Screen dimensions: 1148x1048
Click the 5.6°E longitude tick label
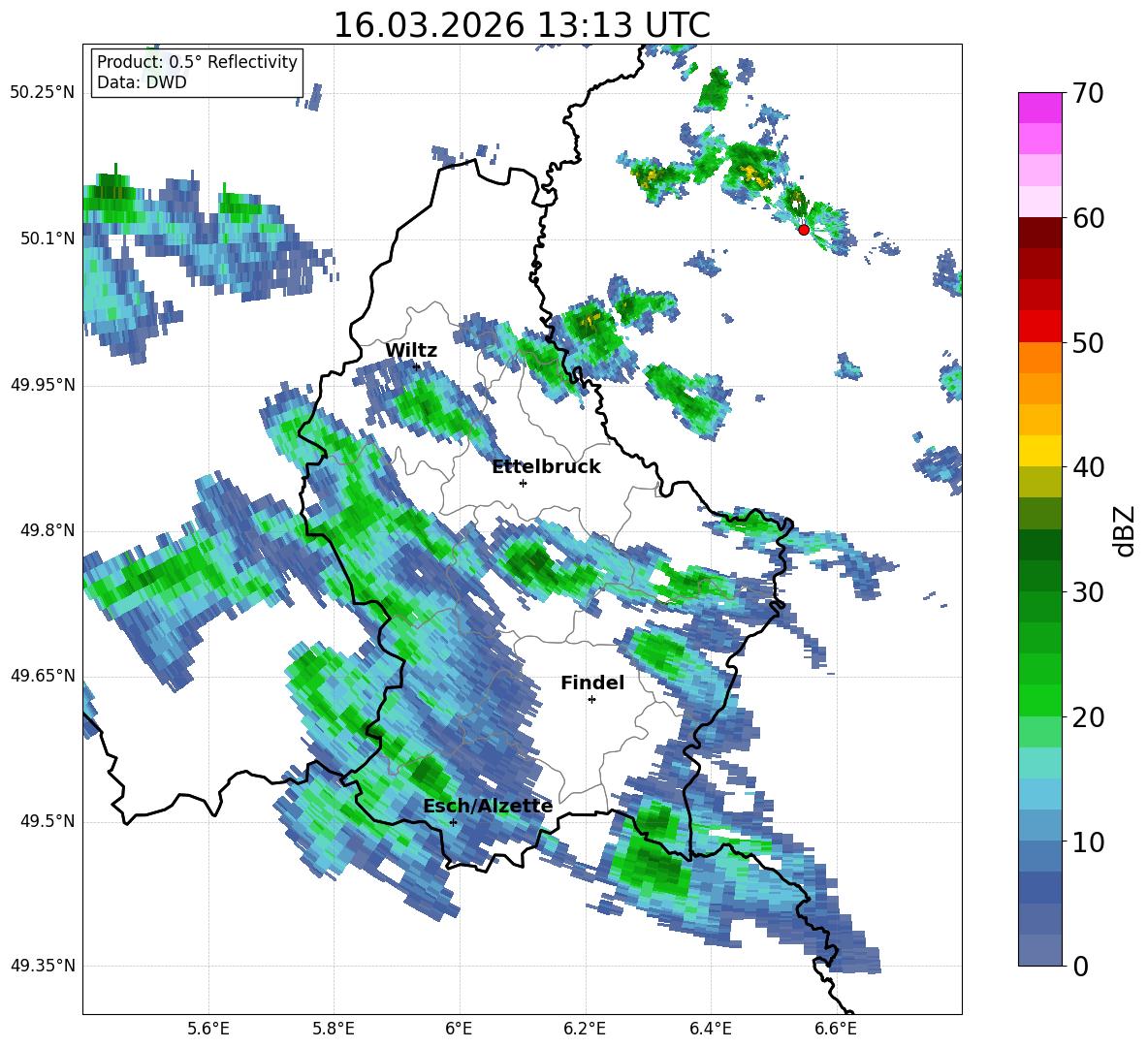pyautogui.click(x=208, y=1029)
